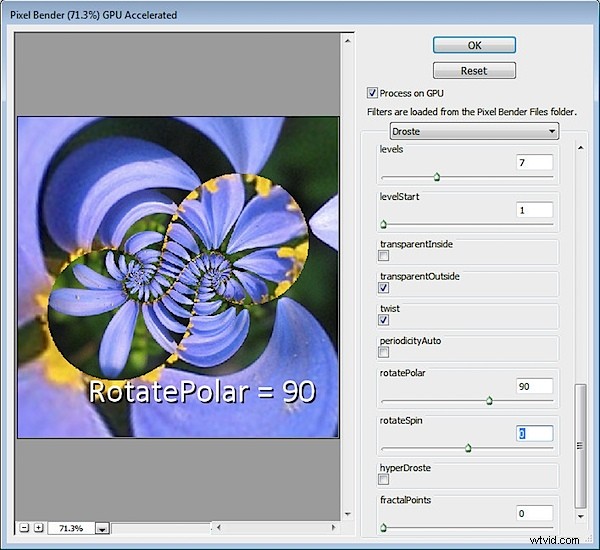Click the levelStart slider handle

click(x=383, y=224)
